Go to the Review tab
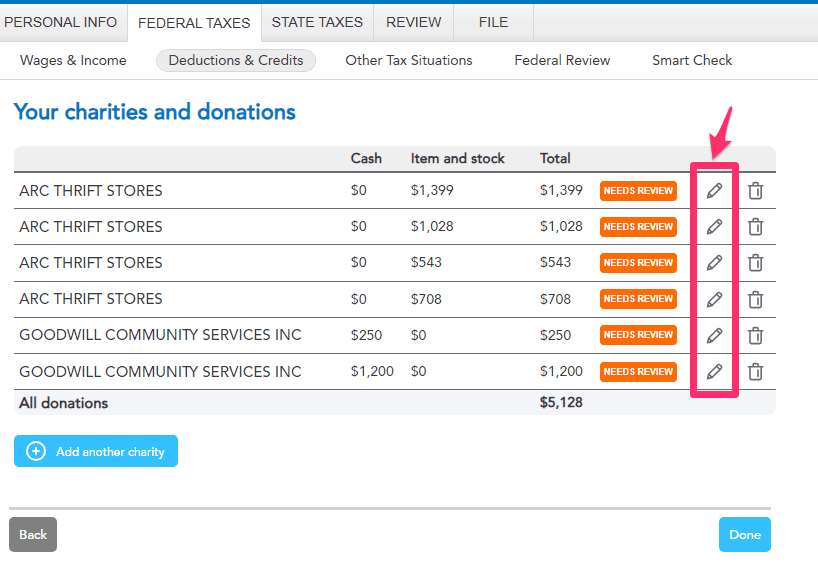 pyautogui.click(x=413, y=22)
